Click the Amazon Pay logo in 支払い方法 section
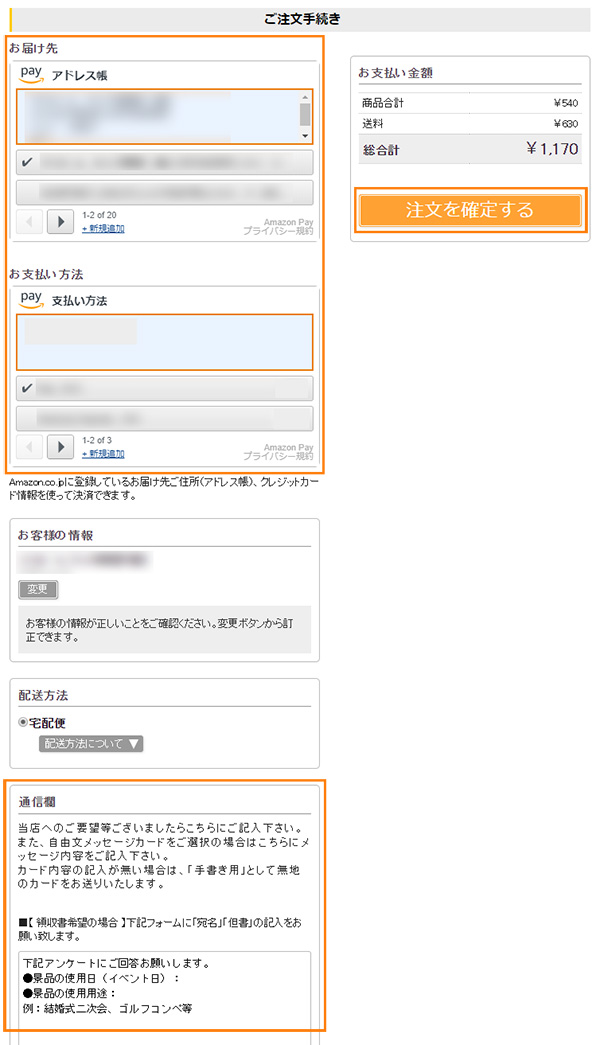 tap(32, 299)
